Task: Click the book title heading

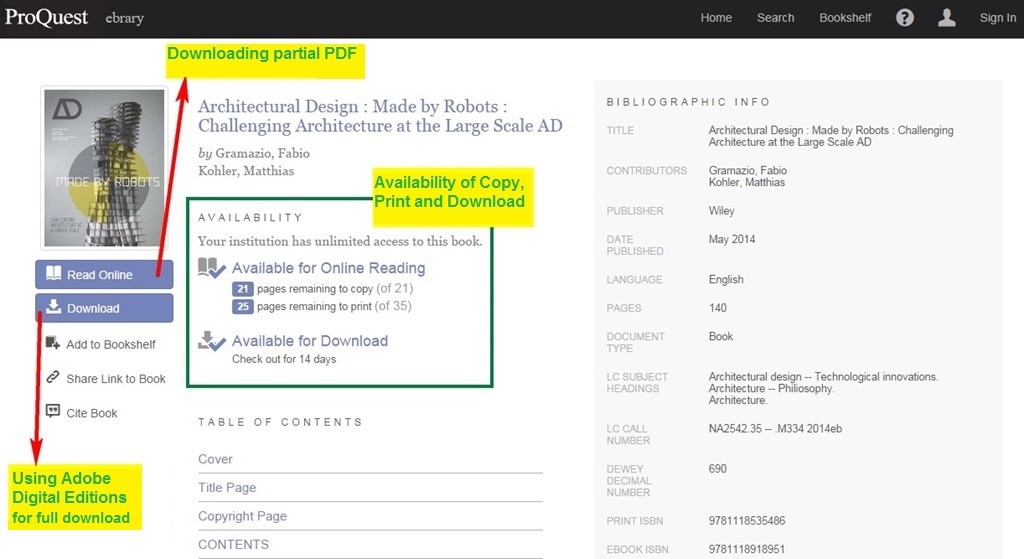Action: click(x=380, y=116)
